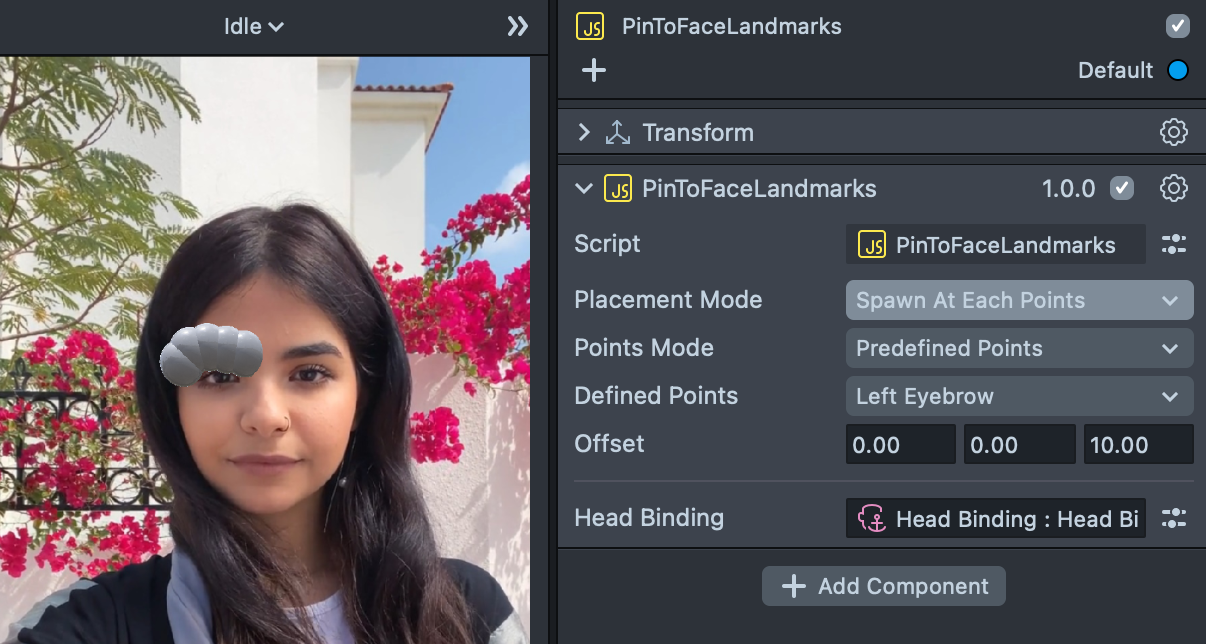Image resolution: width=1206 pixels, height=644 pixels.
Task: Toggle the object enabled checkbox at top
Action: pyautogui.click(x=1178, y=26)
